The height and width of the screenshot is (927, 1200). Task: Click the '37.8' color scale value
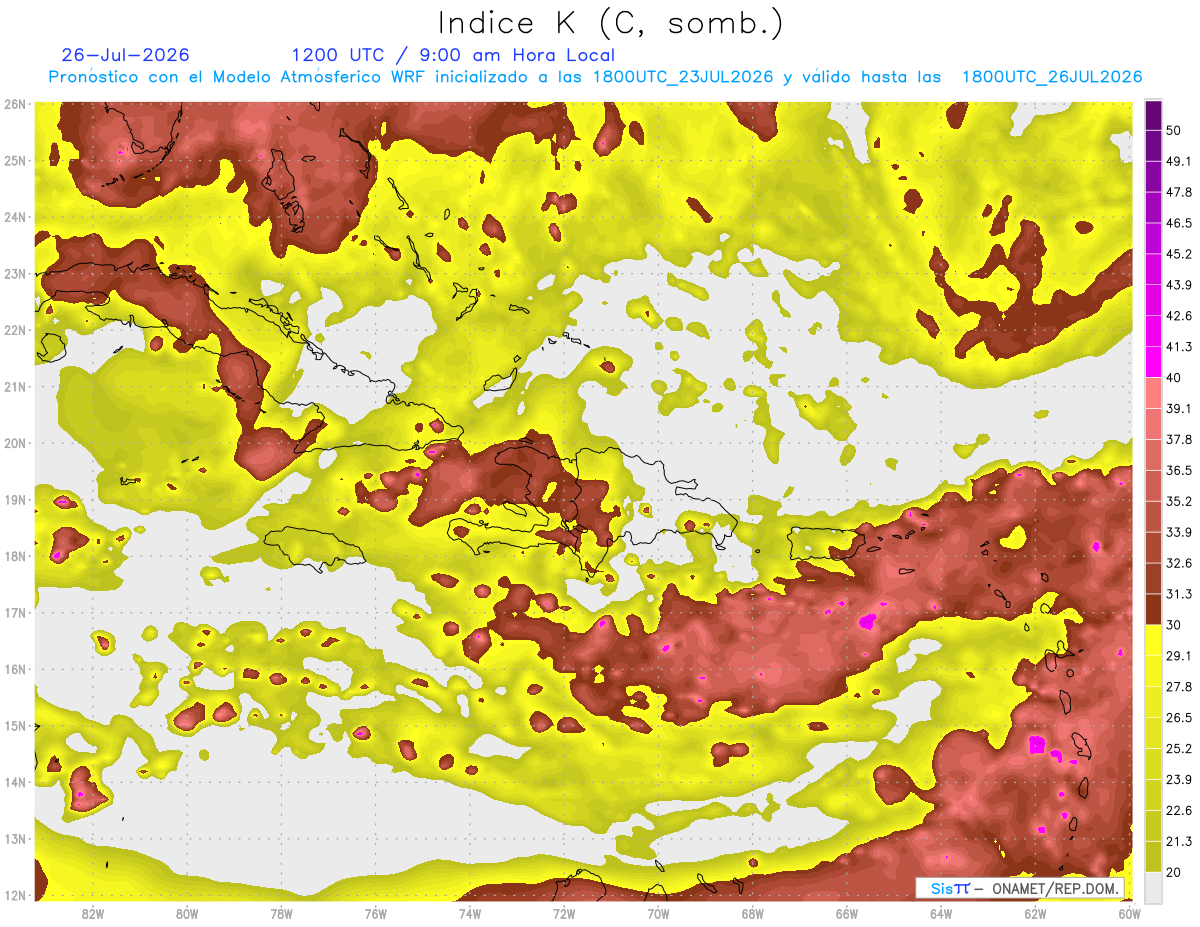[1179, 439]
